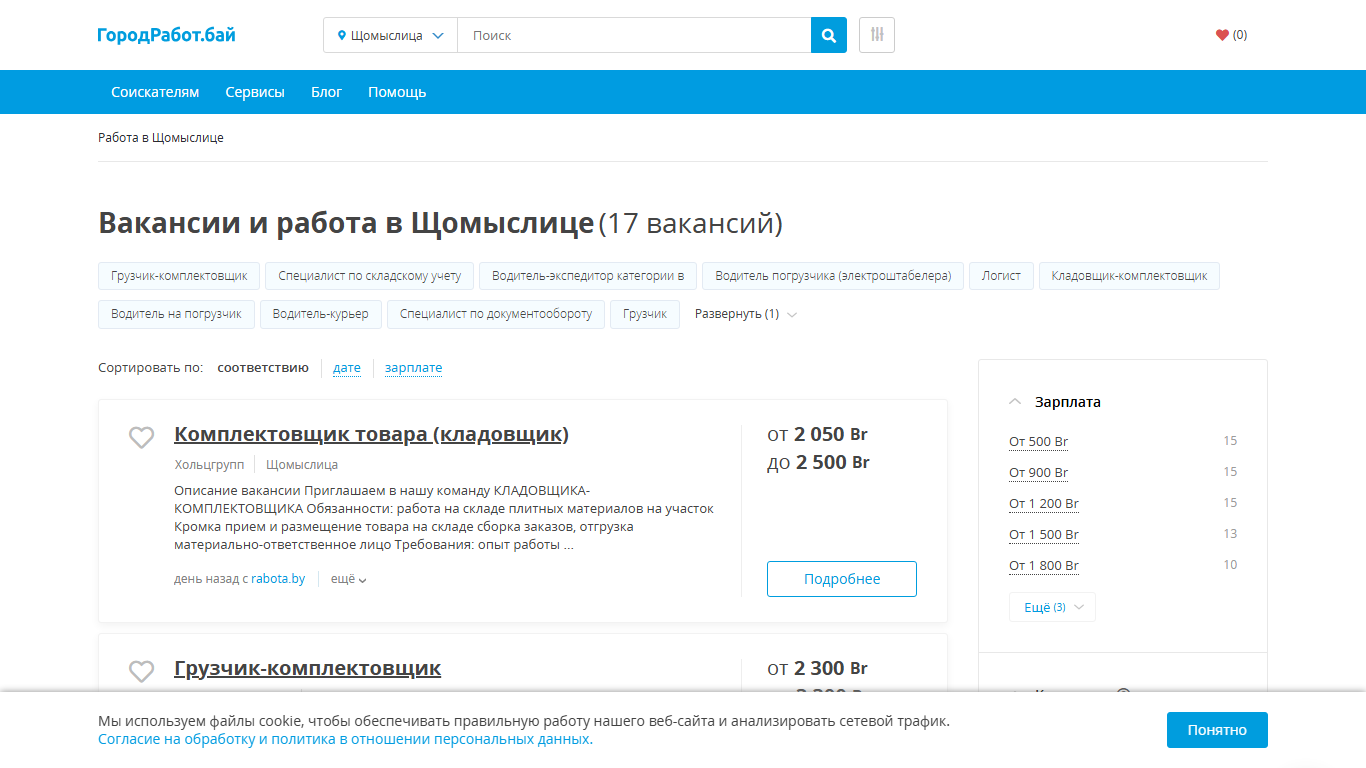This screenshot has height=768, width=1366.
Task: Open the Грузчик-комплектовщик vacancy title
Action: point(307,668)
